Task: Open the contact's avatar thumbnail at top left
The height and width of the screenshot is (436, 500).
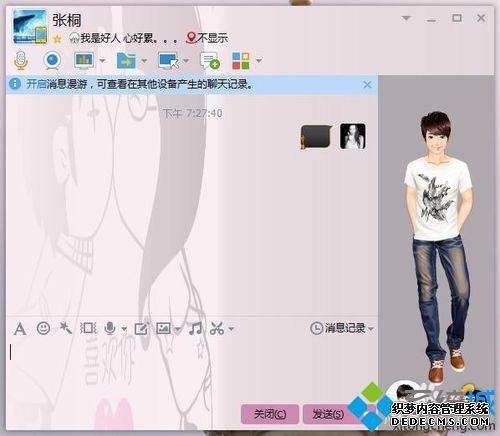Action: (30, 27)
